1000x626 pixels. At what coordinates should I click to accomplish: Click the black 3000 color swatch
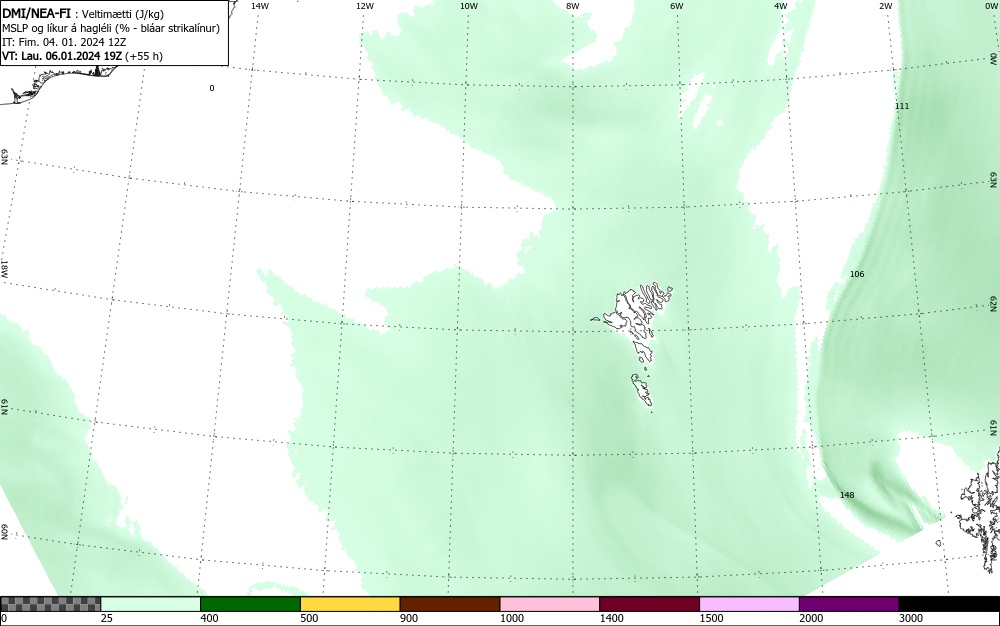[x=949, y=604]
